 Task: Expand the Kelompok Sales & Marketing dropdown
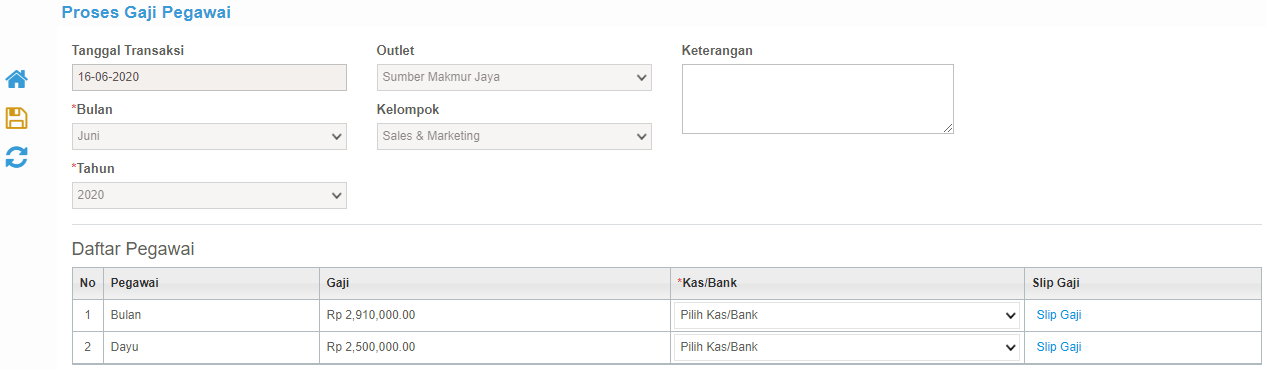tap(514, 136)
